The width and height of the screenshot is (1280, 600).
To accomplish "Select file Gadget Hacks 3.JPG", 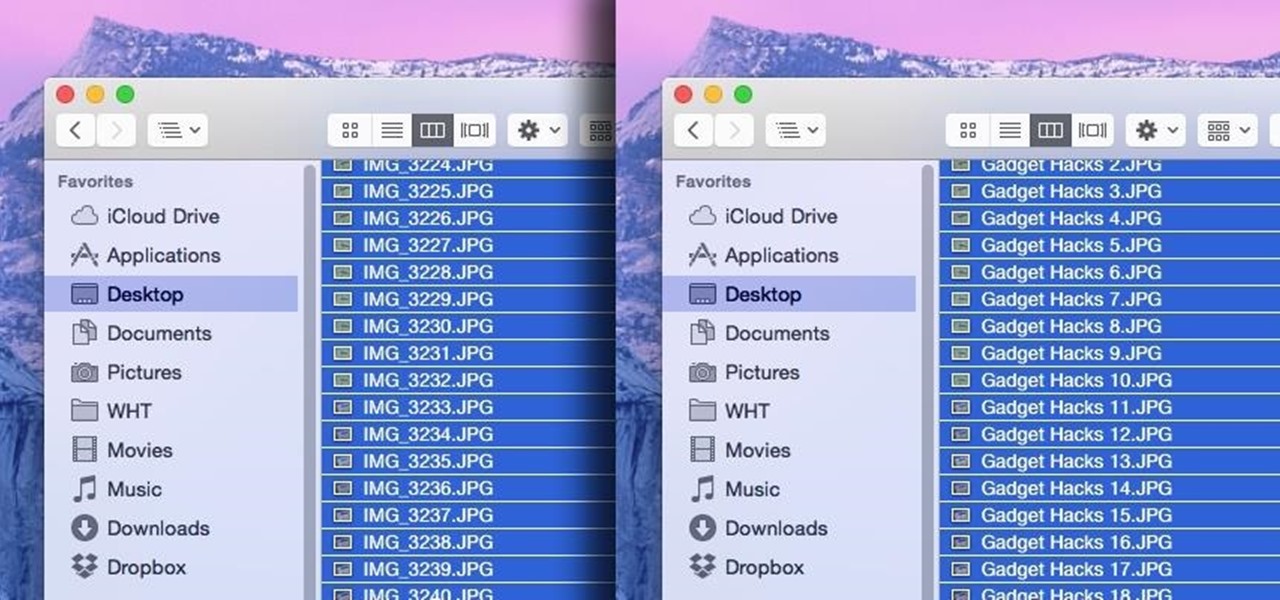I will (x=1110, y=191).
